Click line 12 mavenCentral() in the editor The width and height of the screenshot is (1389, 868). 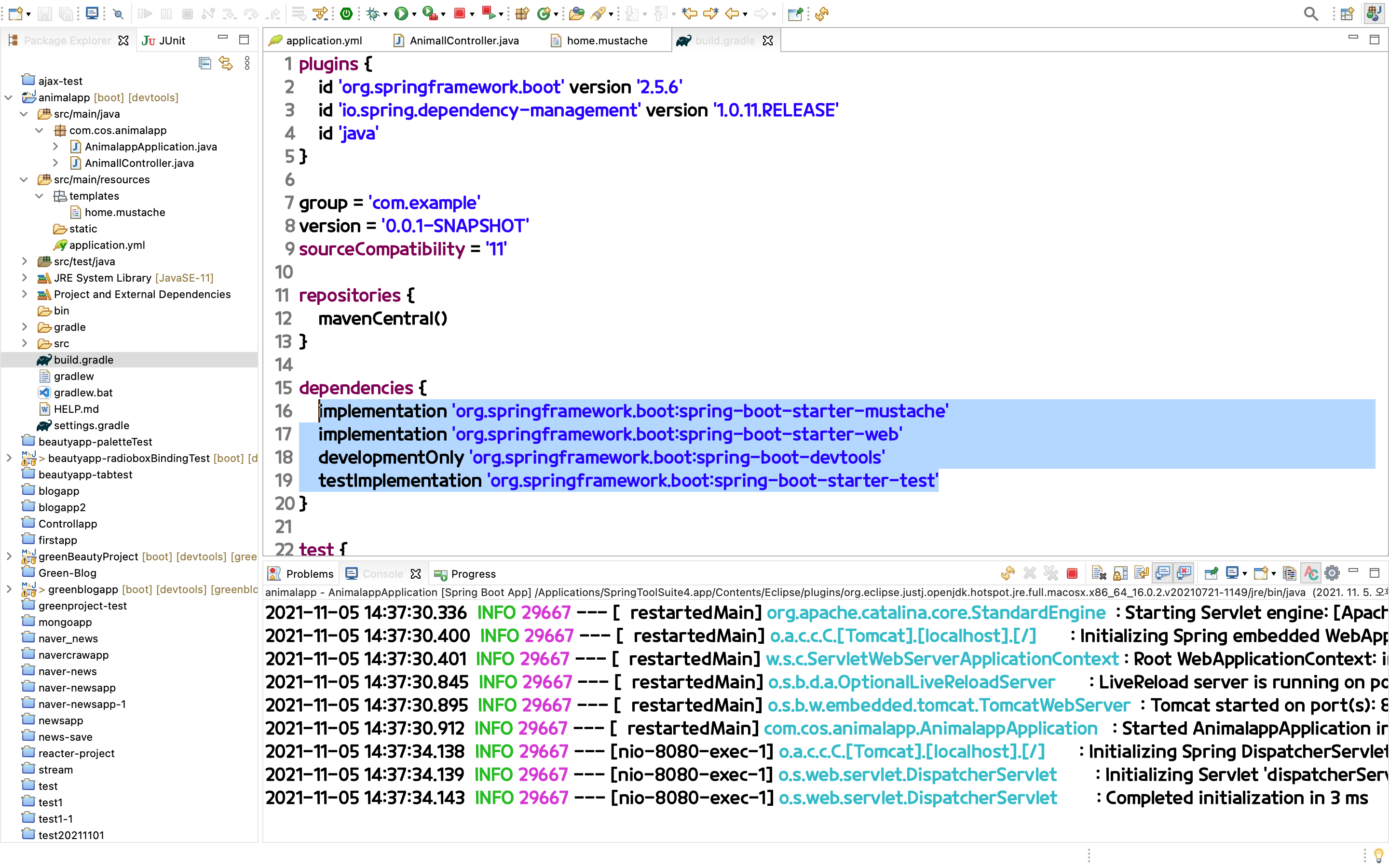383,319
